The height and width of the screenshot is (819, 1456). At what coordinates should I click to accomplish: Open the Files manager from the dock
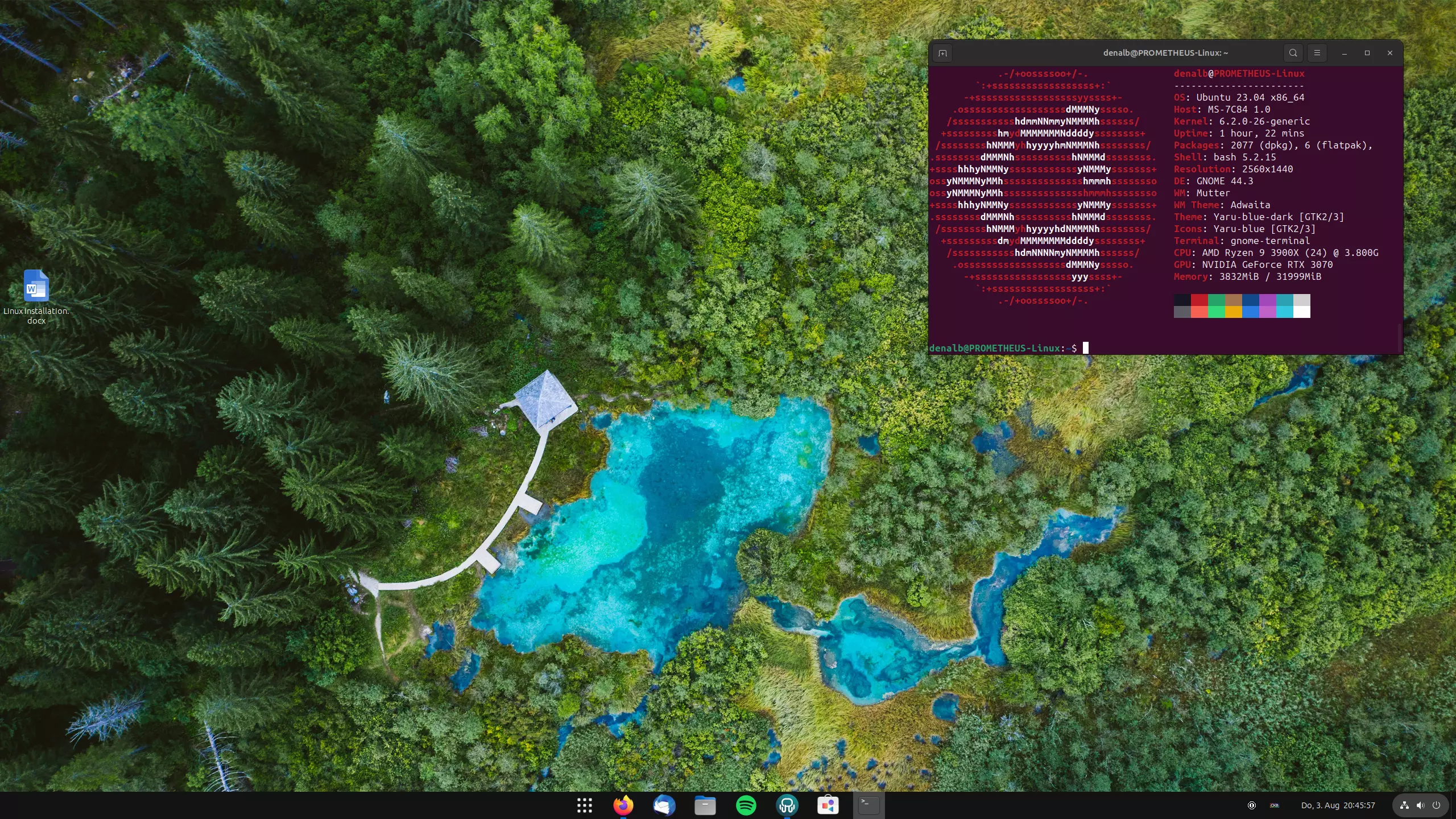(x=705, y=805)
